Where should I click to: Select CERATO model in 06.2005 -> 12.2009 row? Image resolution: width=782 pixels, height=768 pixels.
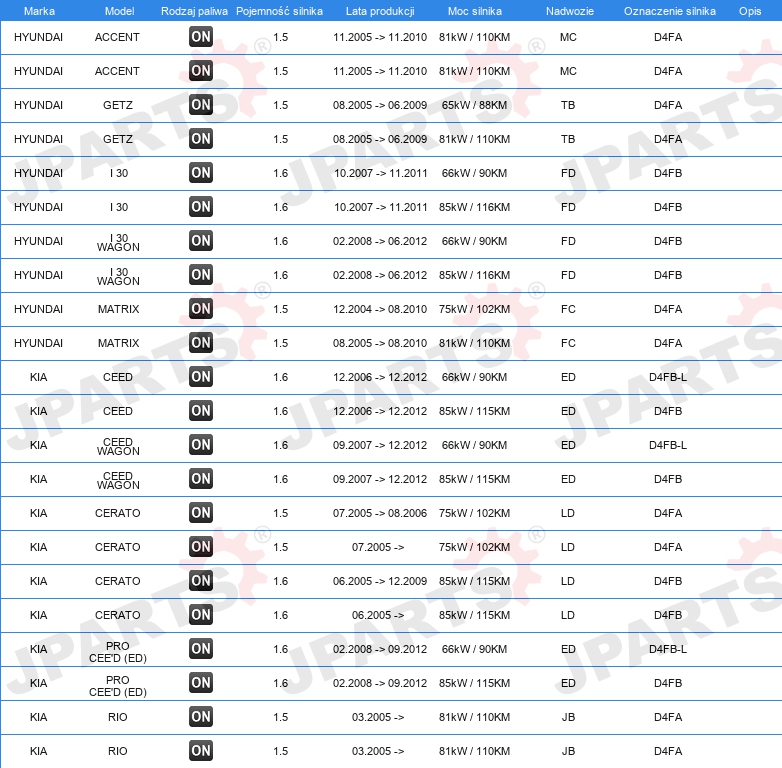click(118, 581)
